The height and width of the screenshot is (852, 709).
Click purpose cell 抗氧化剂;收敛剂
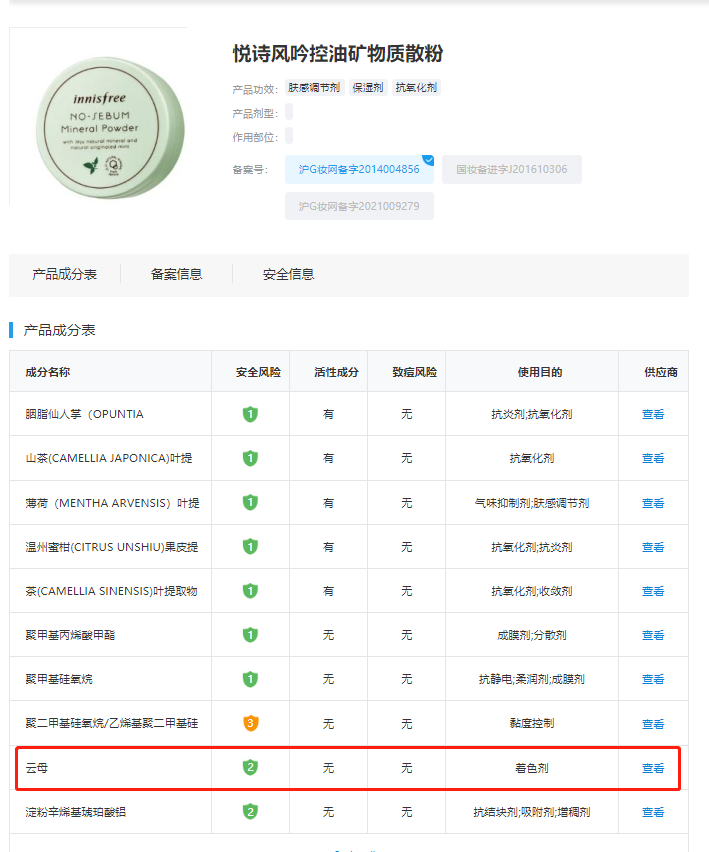click(x=532, y=591)
